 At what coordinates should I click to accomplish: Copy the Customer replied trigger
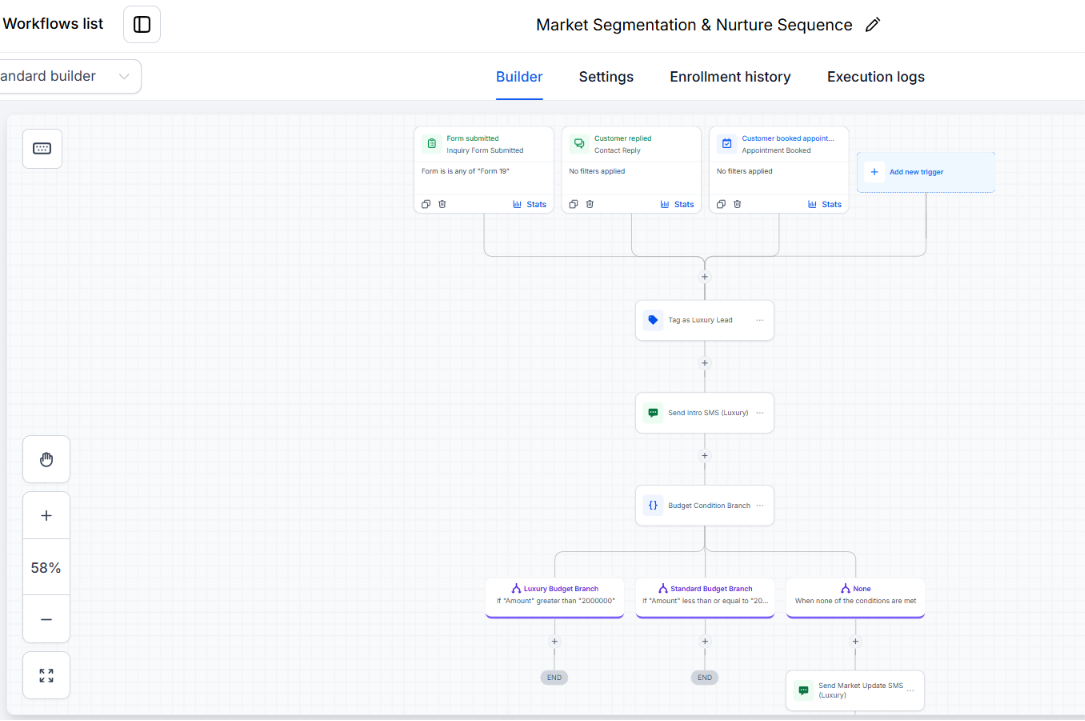(573, 204)
